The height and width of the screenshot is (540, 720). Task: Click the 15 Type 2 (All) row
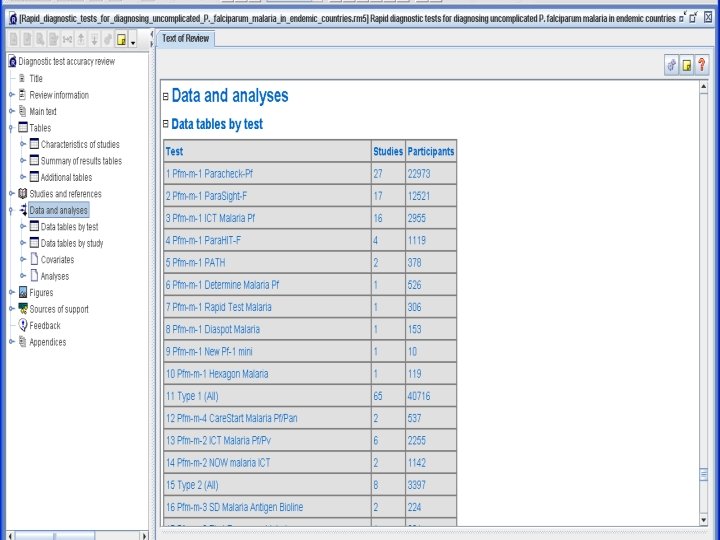[310, 485]
